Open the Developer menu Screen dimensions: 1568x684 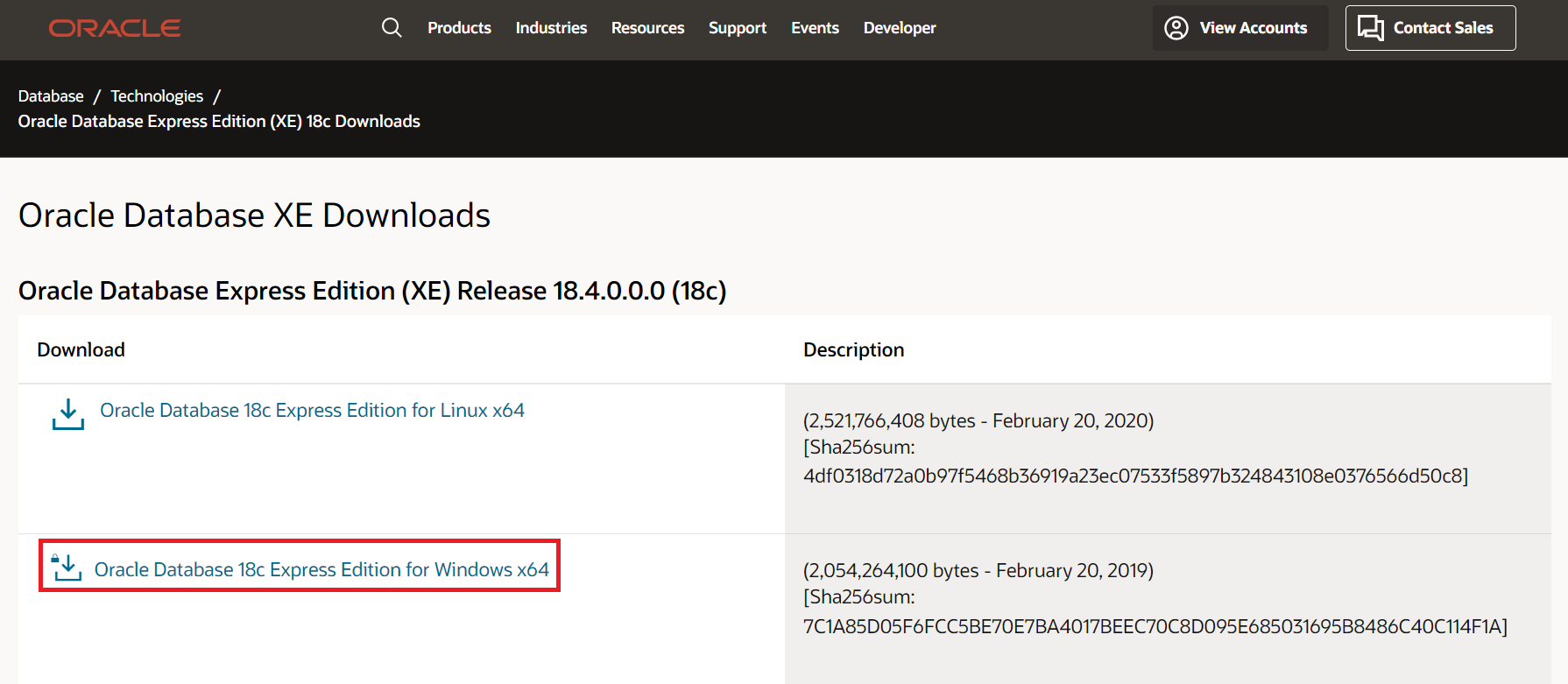coord(900,28)
